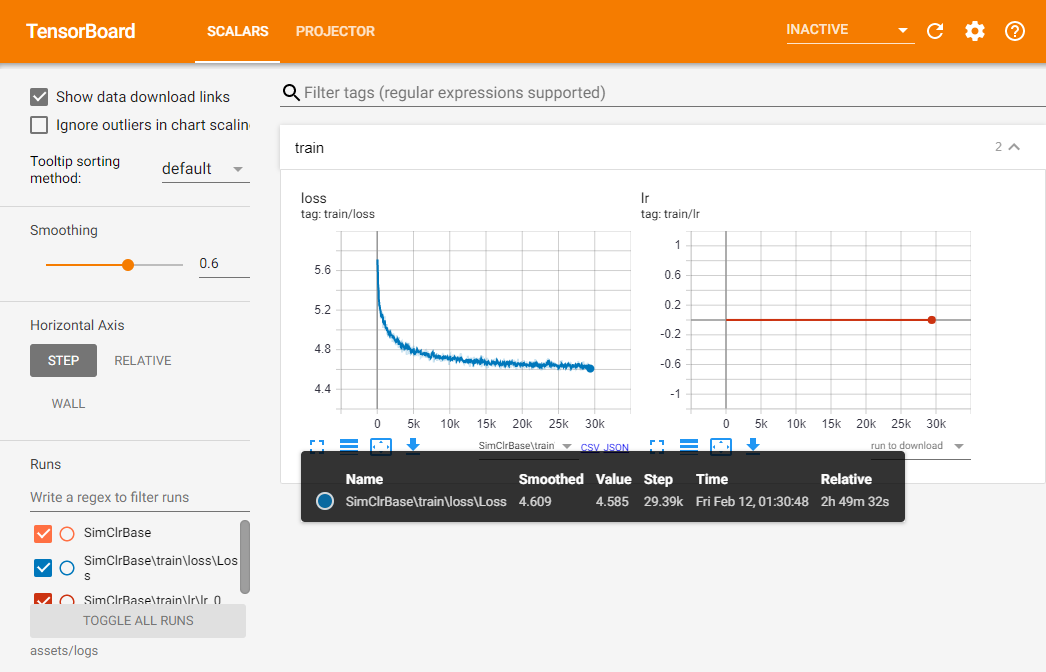Image resolution: width=1046 pixels, height=672 pixels.
Task: Click the blue endpoint on loss curve
Action: (x=590, y=368)
